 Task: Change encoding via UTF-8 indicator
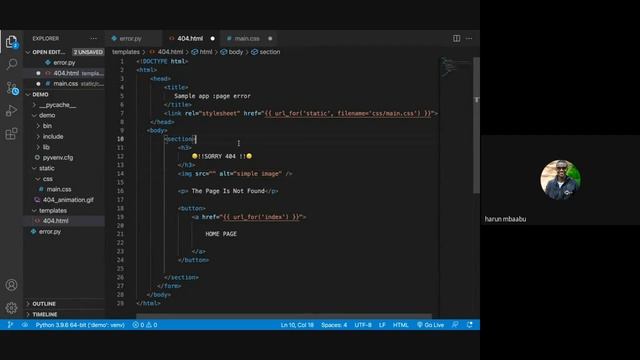coord(363,325)
